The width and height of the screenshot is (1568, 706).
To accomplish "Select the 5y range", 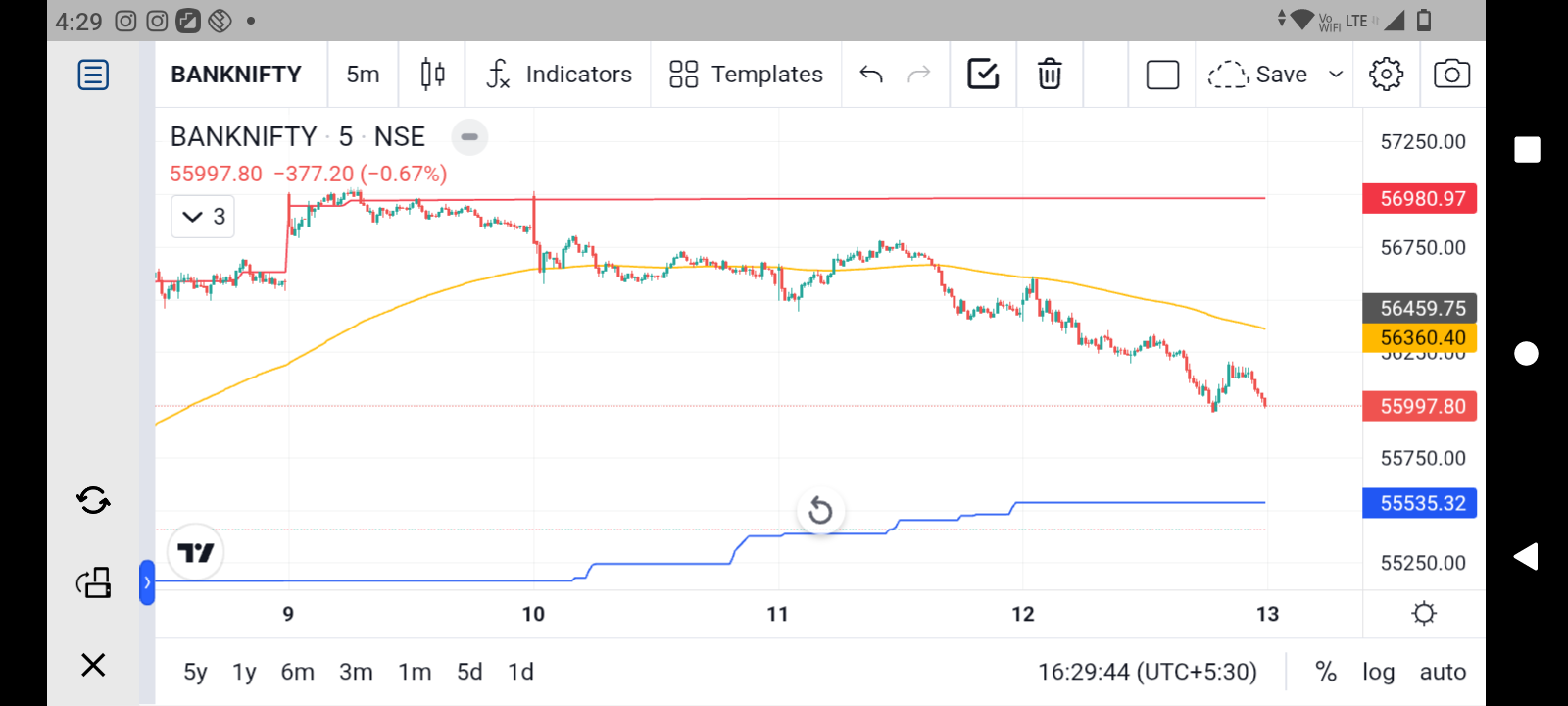I will click(195, 672).
